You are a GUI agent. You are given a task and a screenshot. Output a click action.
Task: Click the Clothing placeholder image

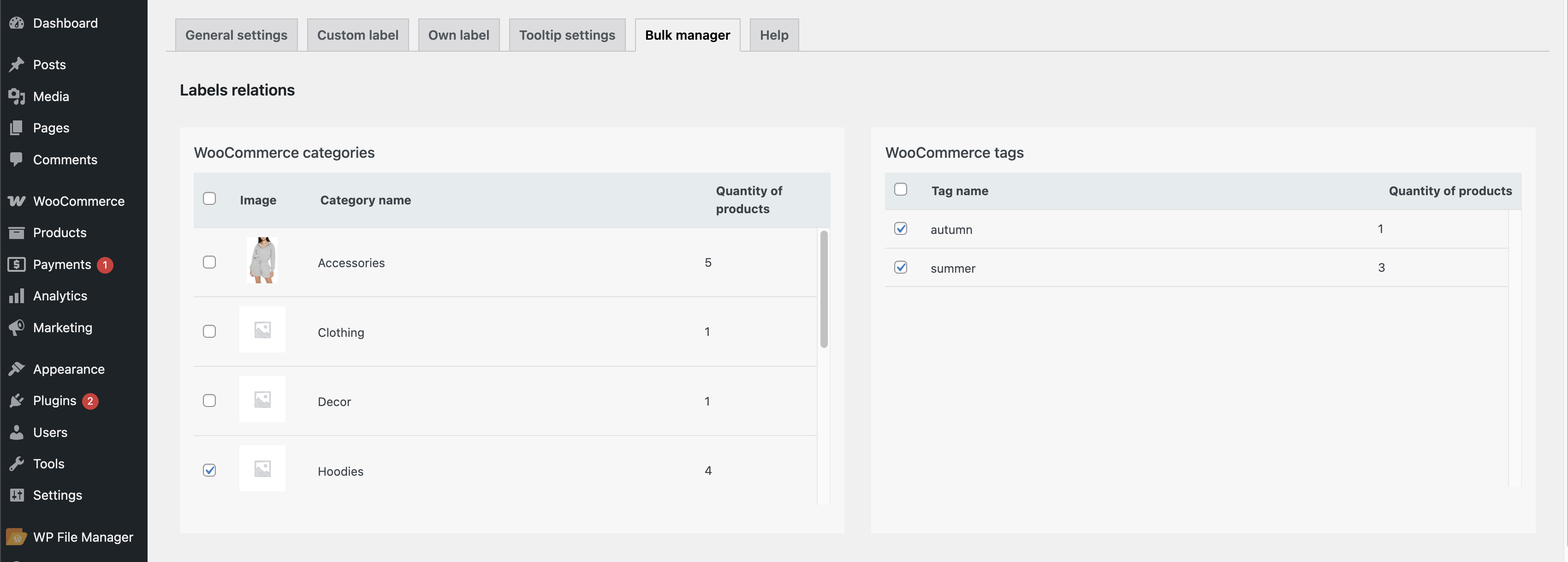click(262, 329)
